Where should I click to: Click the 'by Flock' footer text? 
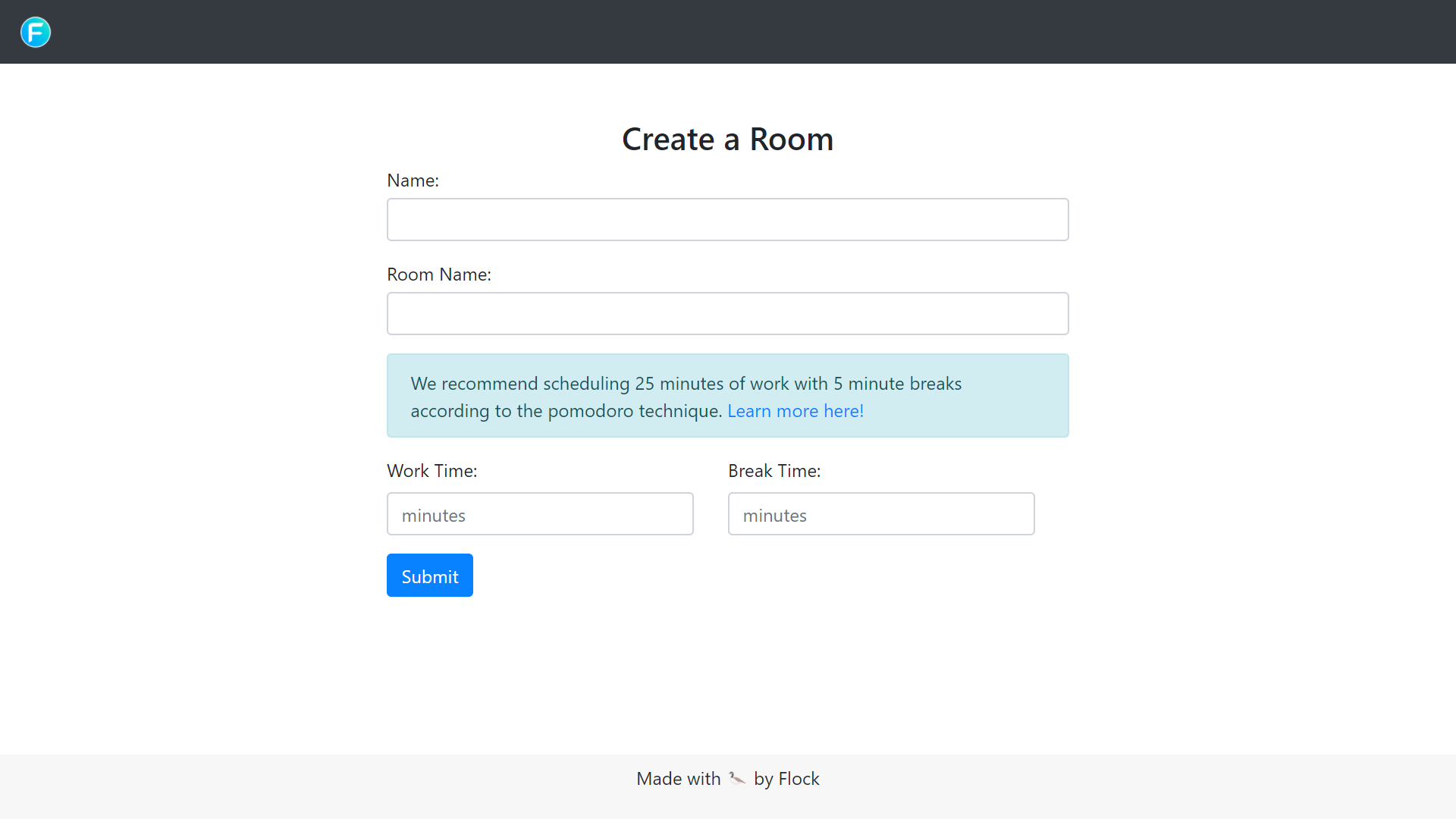[x=786, y=779]
